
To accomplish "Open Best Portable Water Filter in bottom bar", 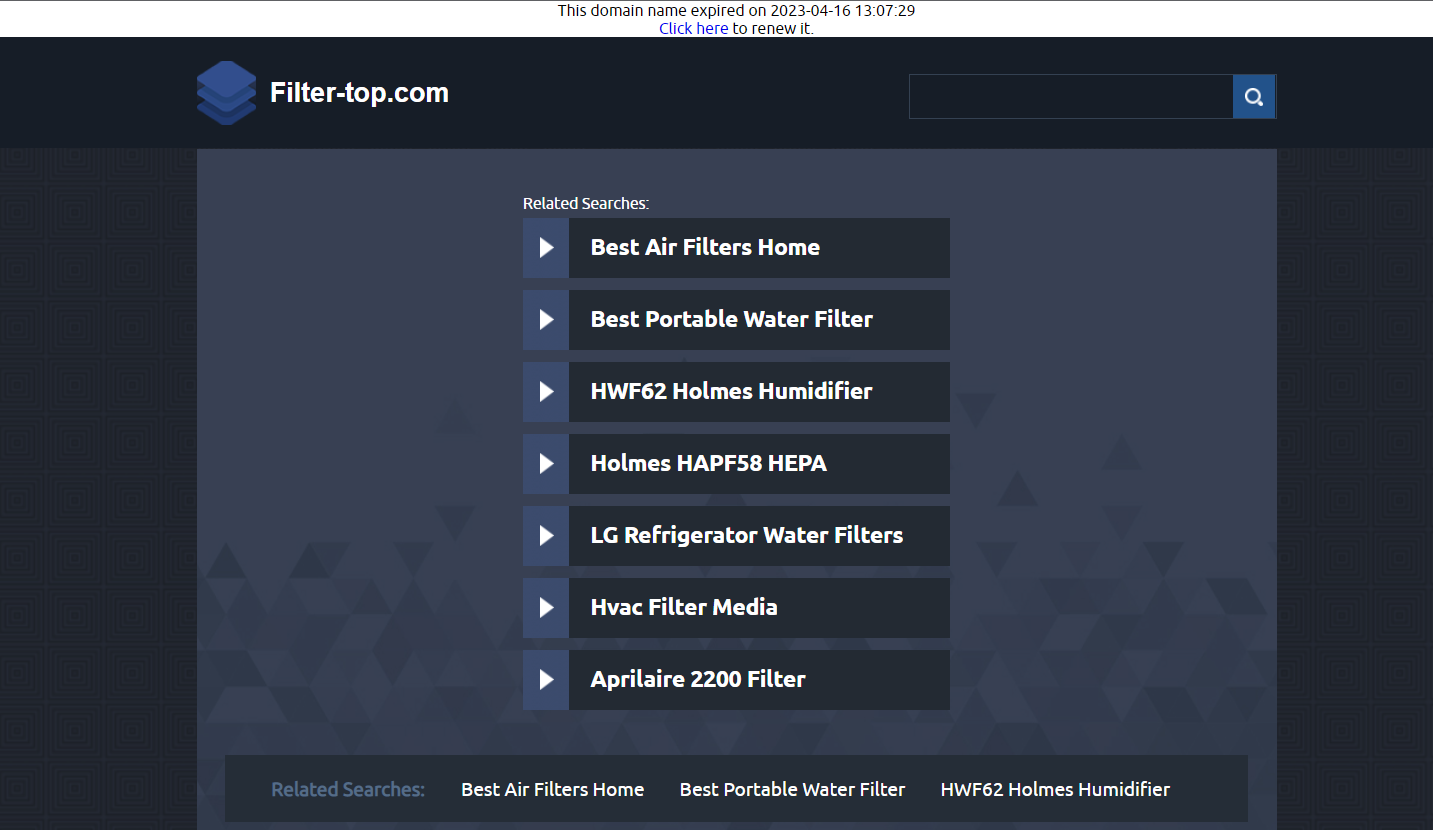I will click(792, 790).
